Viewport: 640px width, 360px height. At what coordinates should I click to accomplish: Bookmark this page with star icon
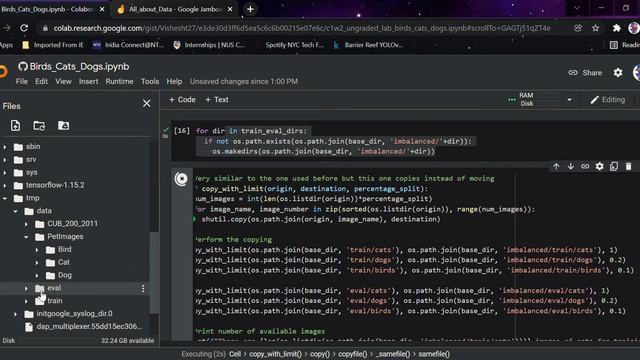coord(596,28)
